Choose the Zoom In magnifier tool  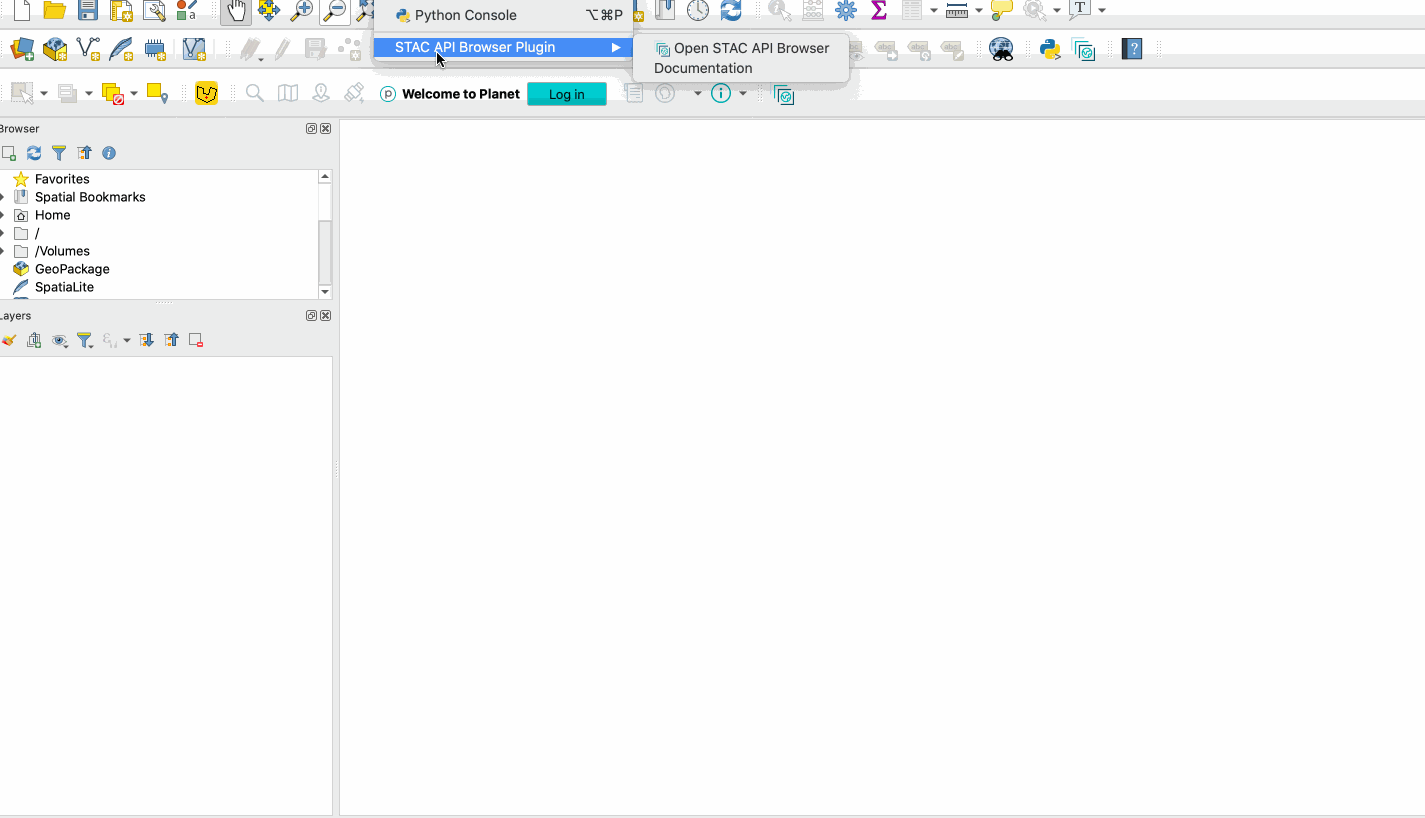(x=301, y=11)
